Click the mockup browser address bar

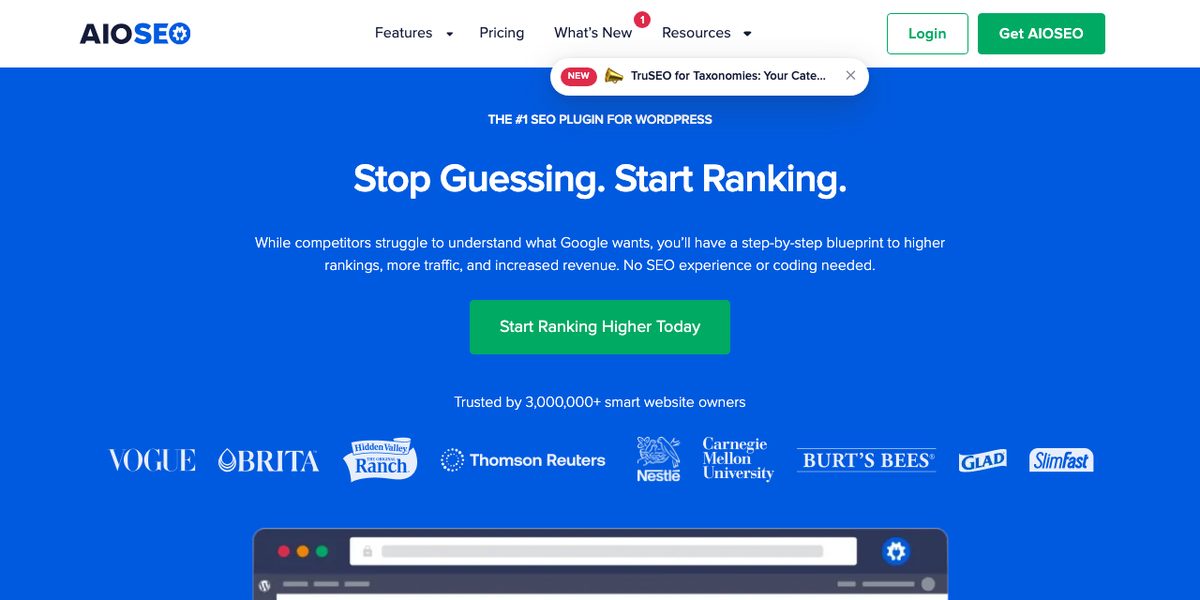coord(603,551)
